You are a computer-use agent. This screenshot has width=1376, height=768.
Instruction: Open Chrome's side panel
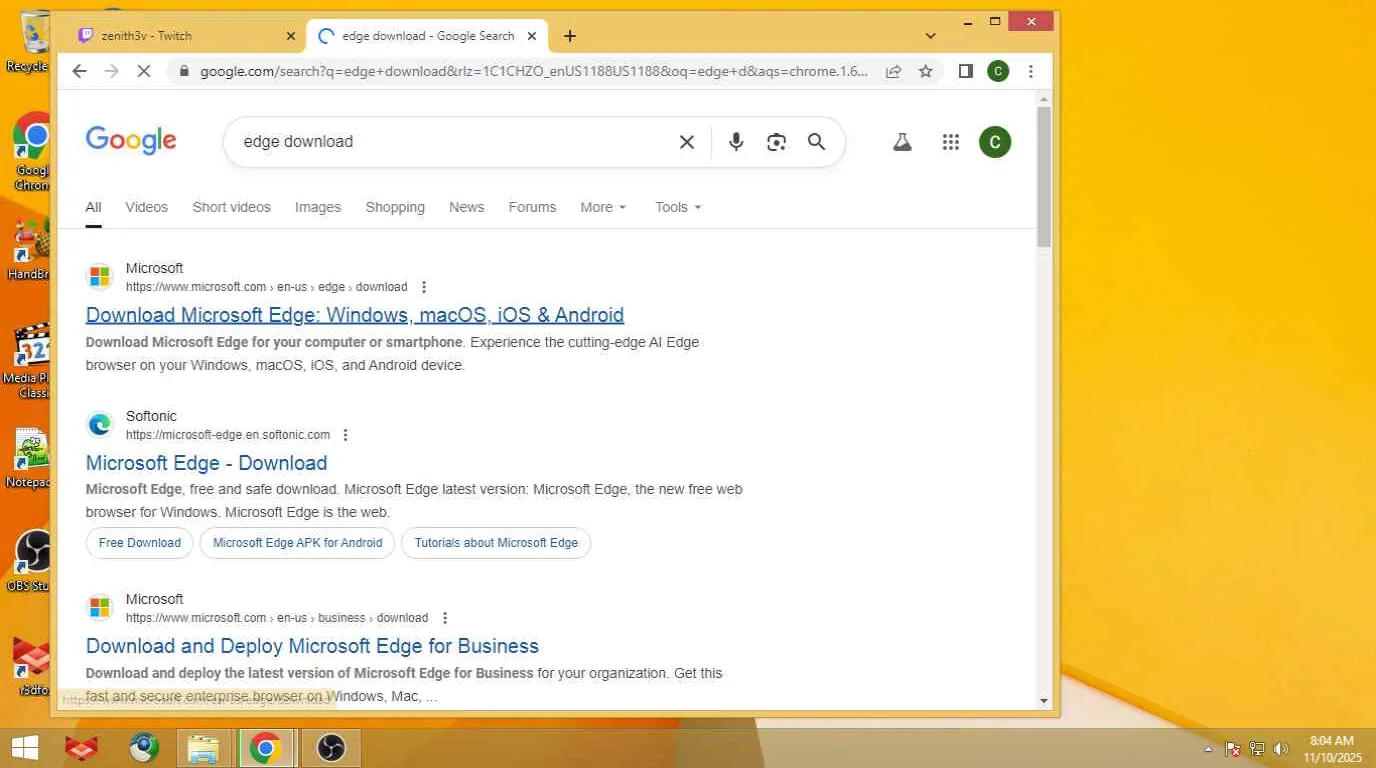click(965, 71)
